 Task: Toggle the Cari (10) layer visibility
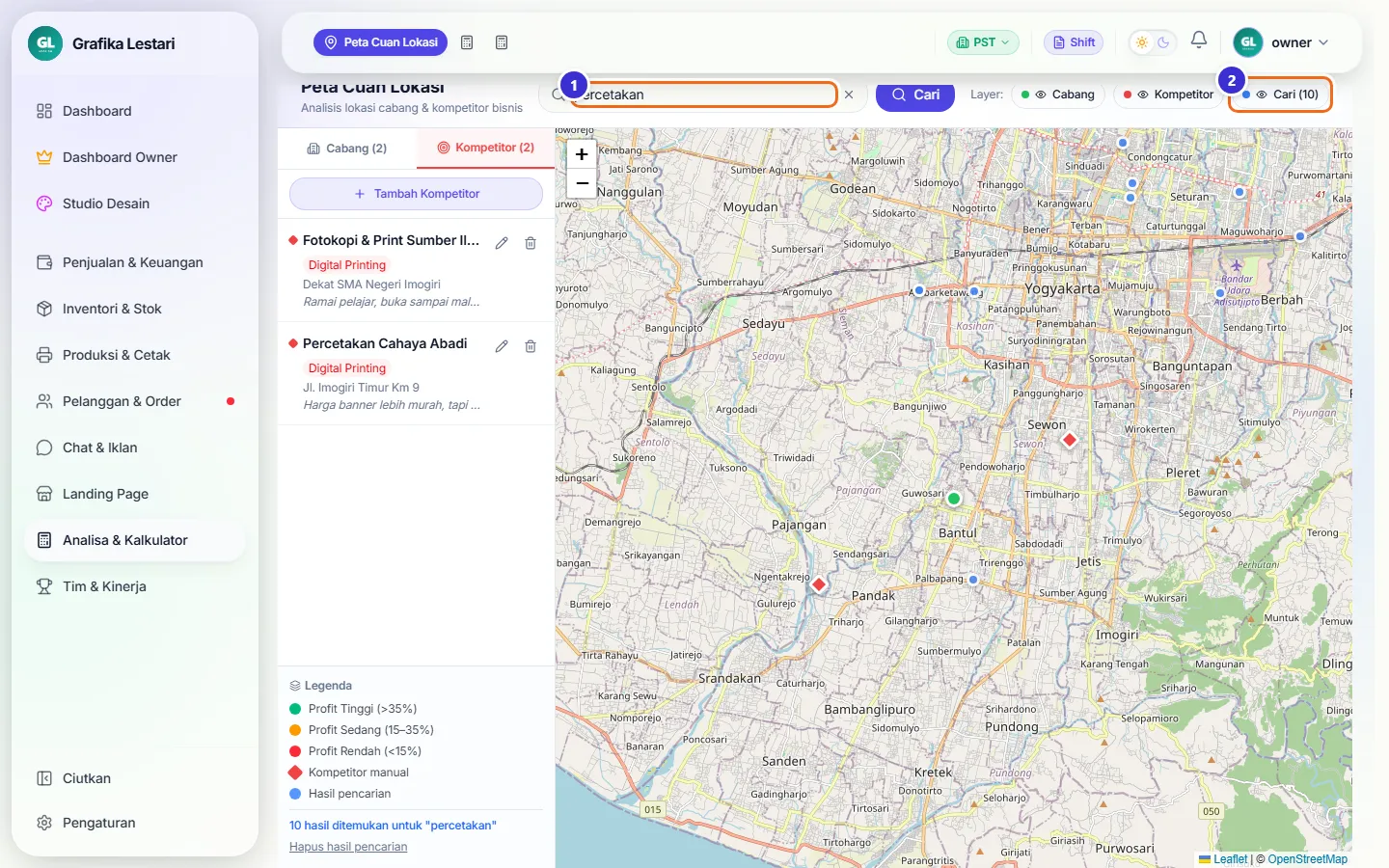pyautogui.click(x=1280, y=95)
